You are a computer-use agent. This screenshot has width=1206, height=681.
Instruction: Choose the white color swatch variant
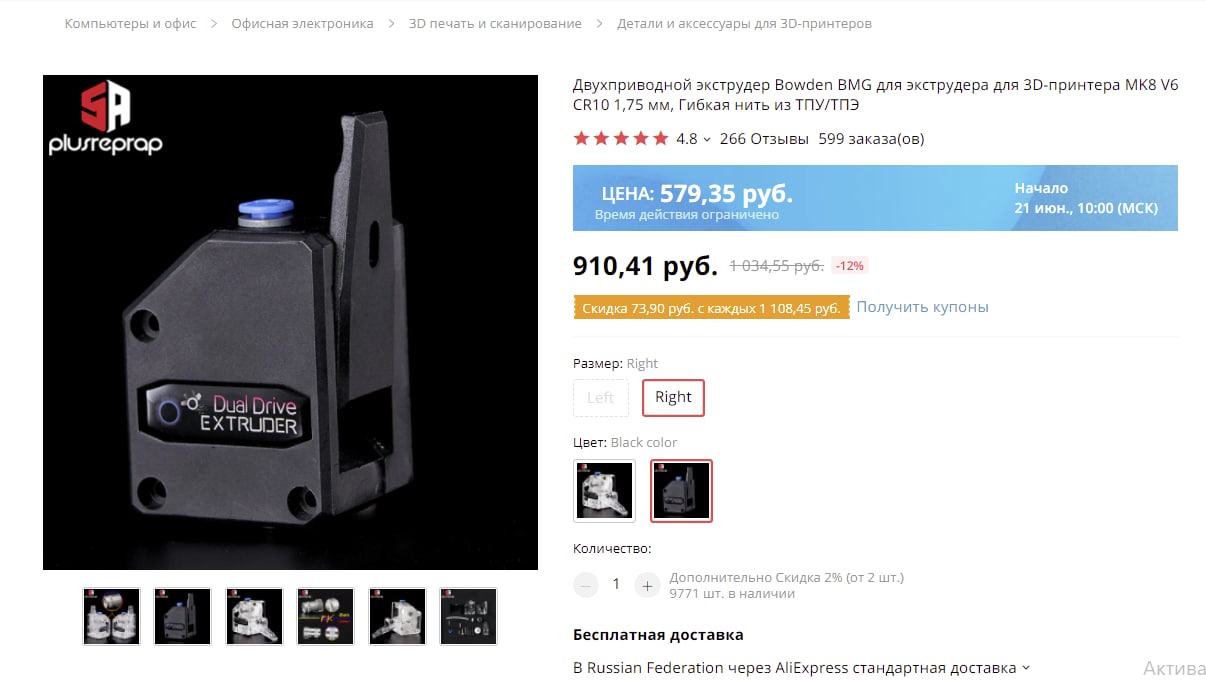point(604,491)
